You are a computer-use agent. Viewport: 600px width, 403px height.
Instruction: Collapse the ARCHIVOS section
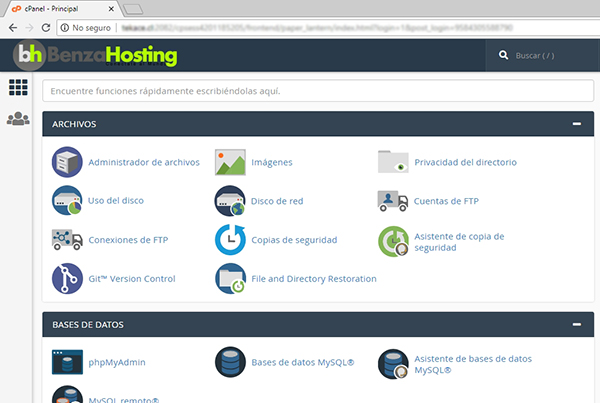[577, 124]
